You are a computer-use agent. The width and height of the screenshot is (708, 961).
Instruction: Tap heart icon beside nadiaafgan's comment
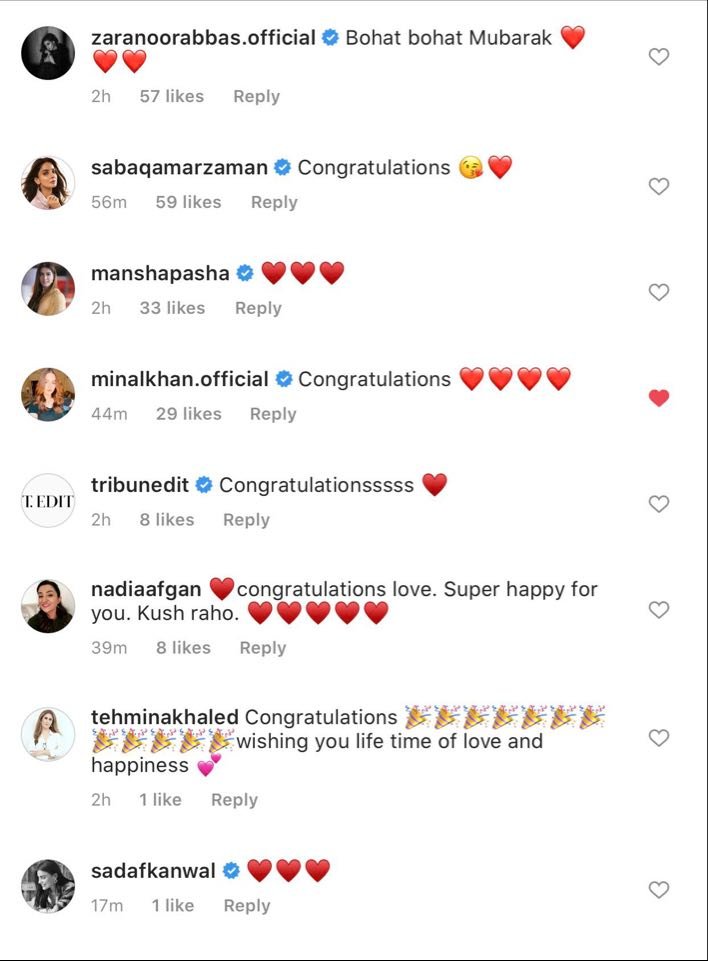[658, 610]
